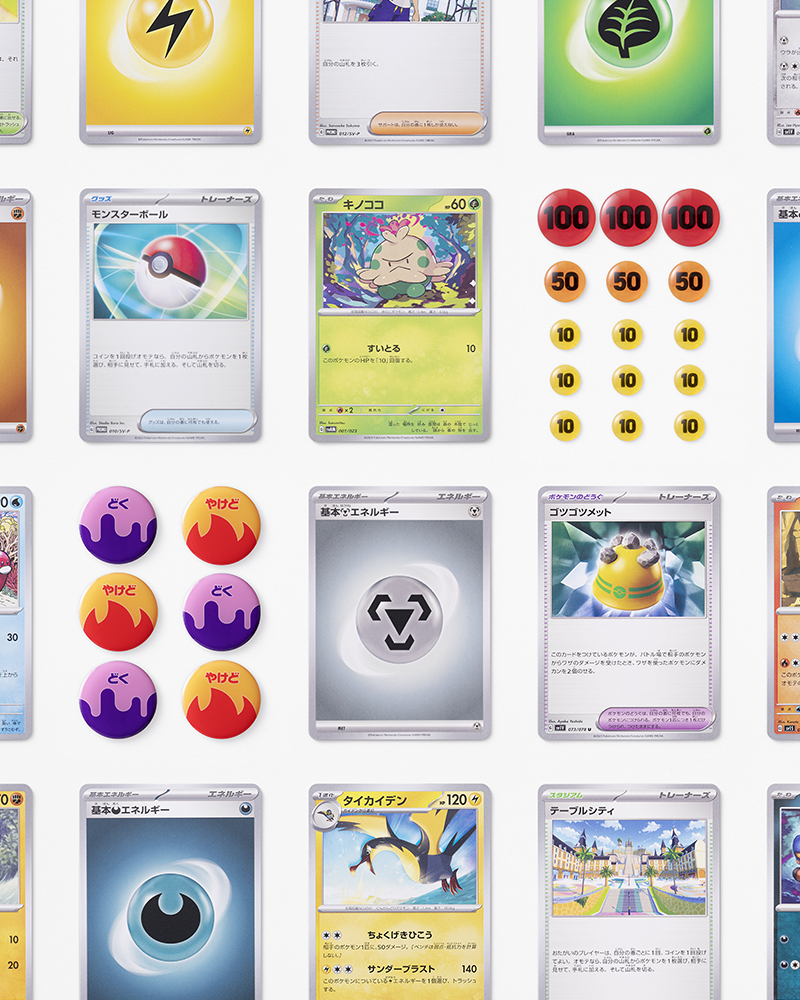Viewport: 800px width, 1000px height.
Task: Click the キノココ card name
Action: pyautogui.click(x=363, y=204)
